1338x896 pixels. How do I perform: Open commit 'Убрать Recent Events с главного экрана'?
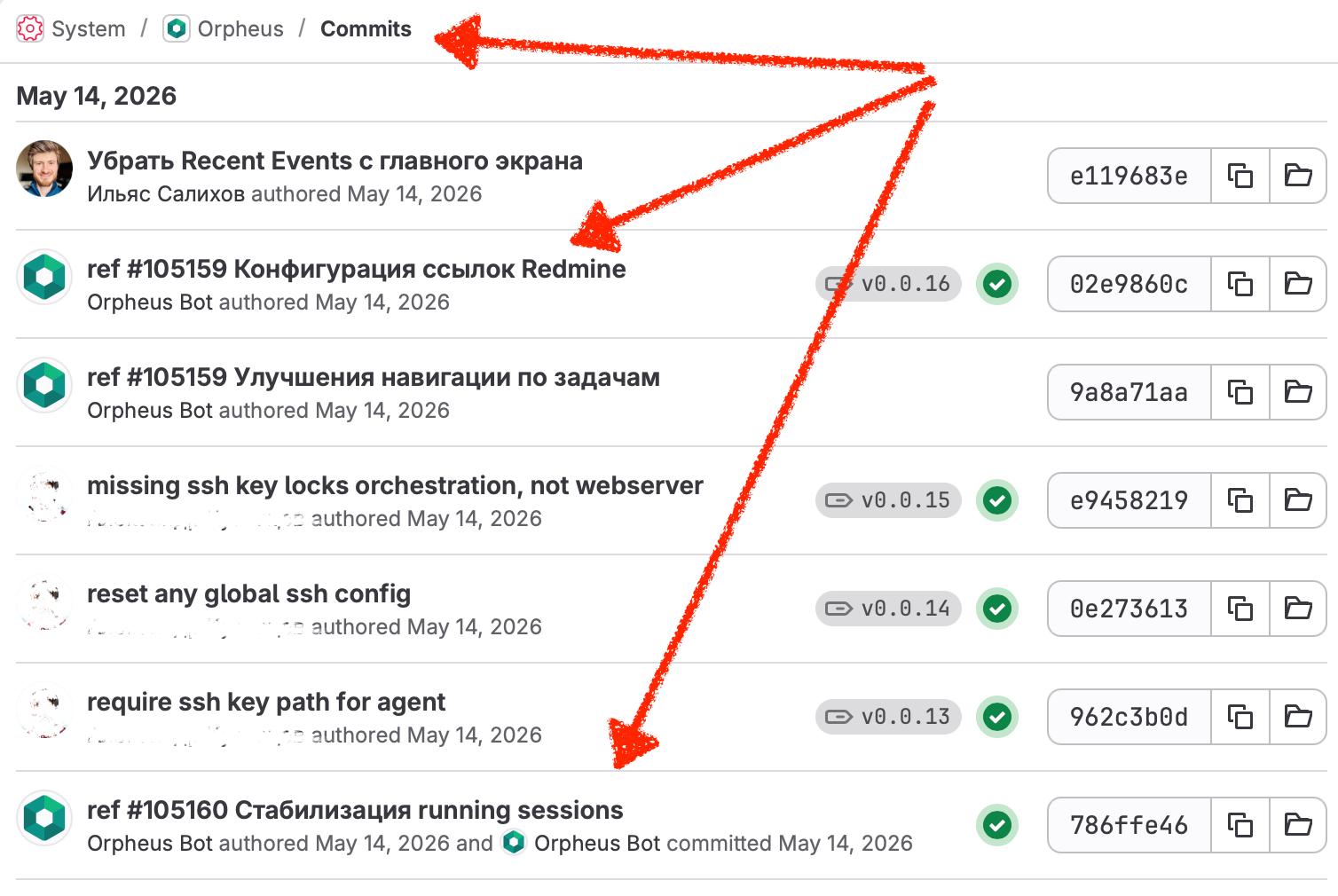pos(334,161)
